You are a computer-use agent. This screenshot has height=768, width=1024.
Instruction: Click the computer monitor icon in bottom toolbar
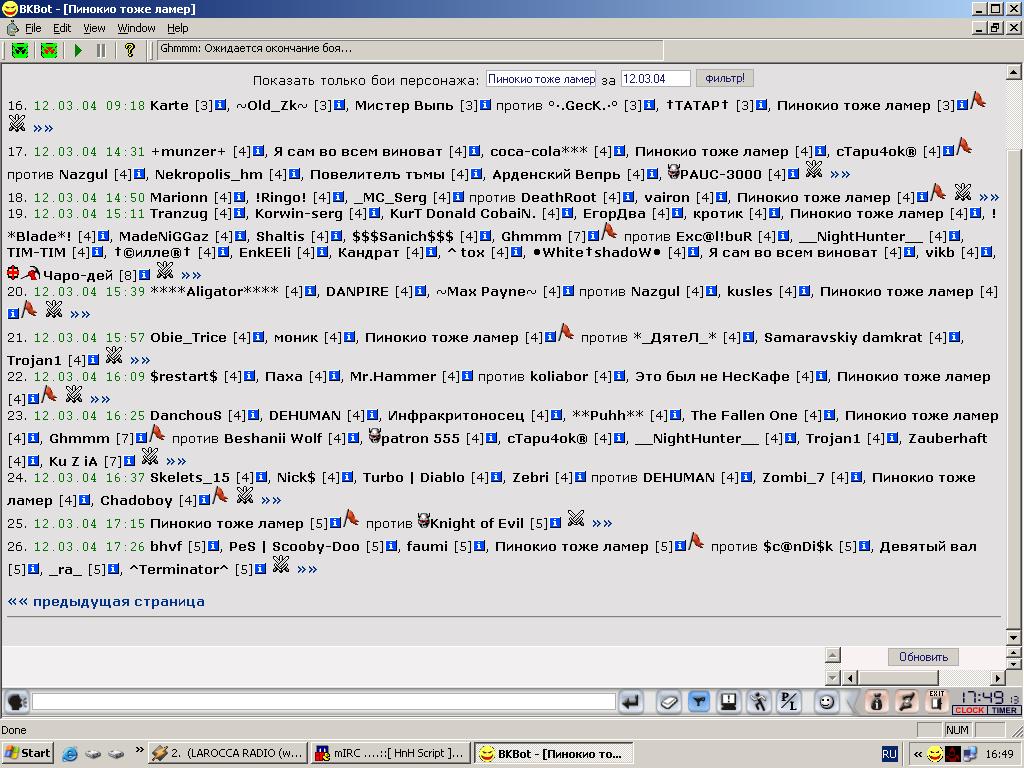(x=728, y=703)
